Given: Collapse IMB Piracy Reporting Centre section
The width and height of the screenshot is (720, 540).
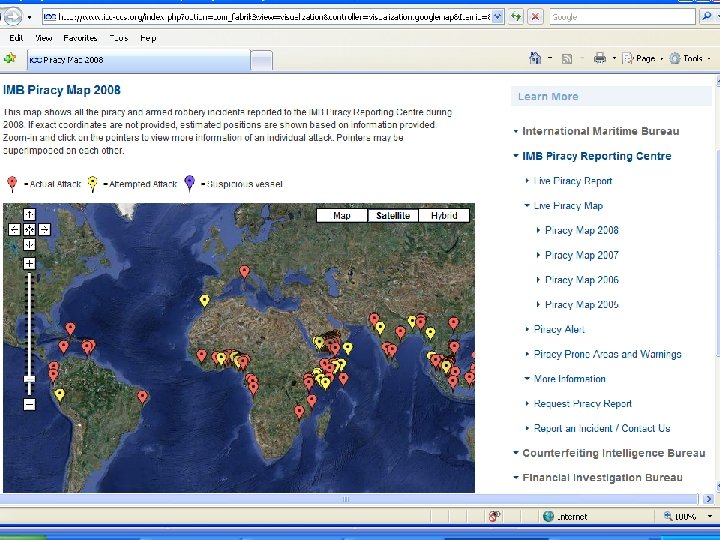Looking at the screenshot, I should (x=596, y=156).
